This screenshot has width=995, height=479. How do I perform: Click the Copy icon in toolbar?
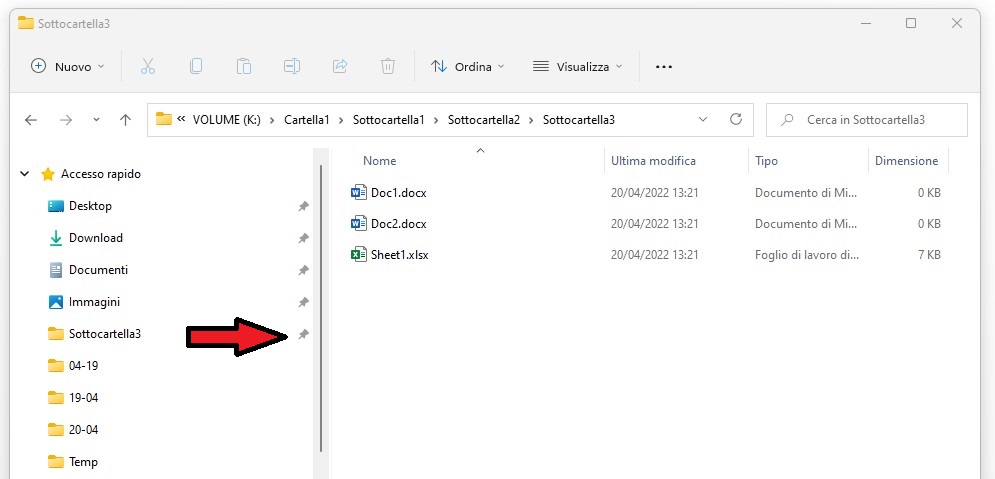[x=196, y=66]
